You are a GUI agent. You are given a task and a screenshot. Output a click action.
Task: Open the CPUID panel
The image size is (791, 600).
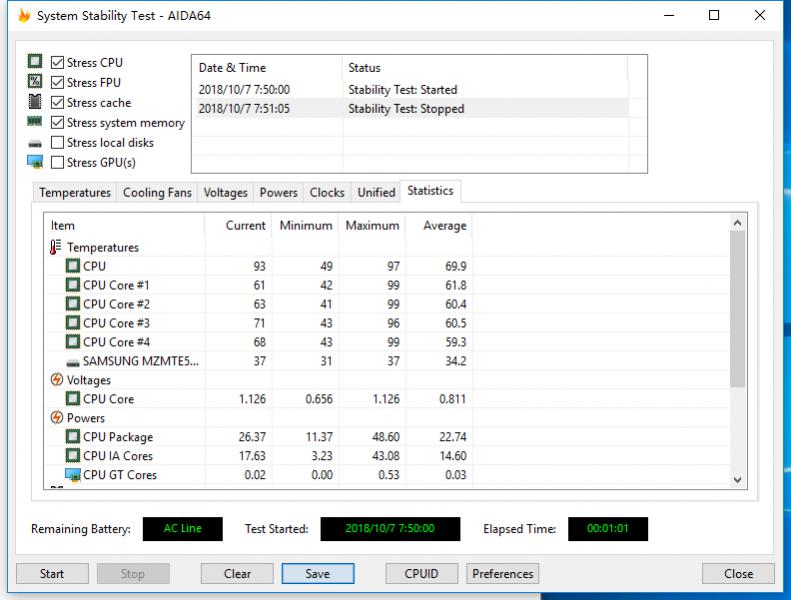(x=422, y=574)
